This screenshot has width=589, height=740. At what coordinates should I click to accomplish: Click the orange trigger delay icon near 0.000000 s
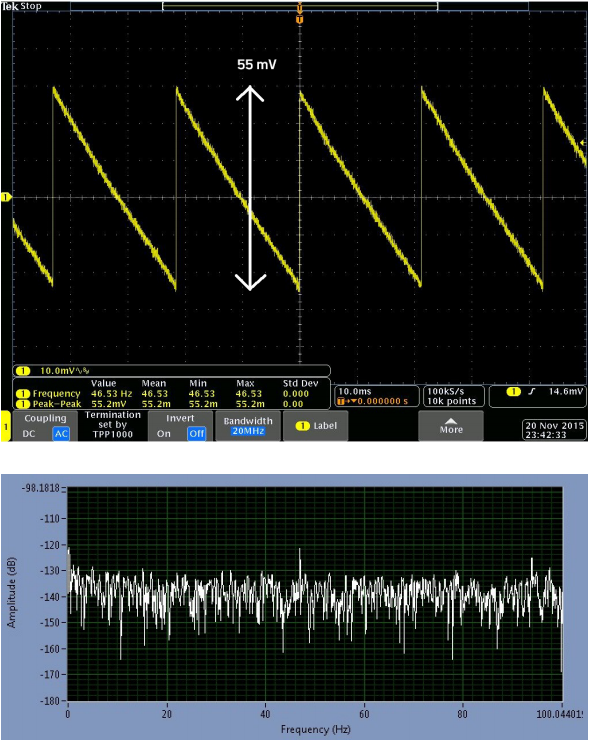pos(343,401)
